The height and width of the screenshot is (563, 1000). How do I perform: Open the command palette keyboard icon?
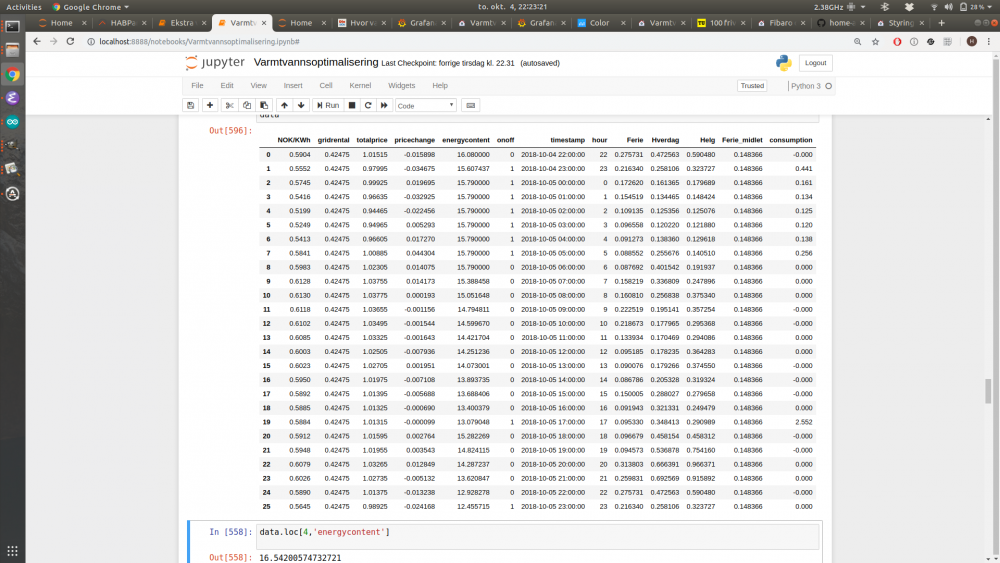point(471,105)
